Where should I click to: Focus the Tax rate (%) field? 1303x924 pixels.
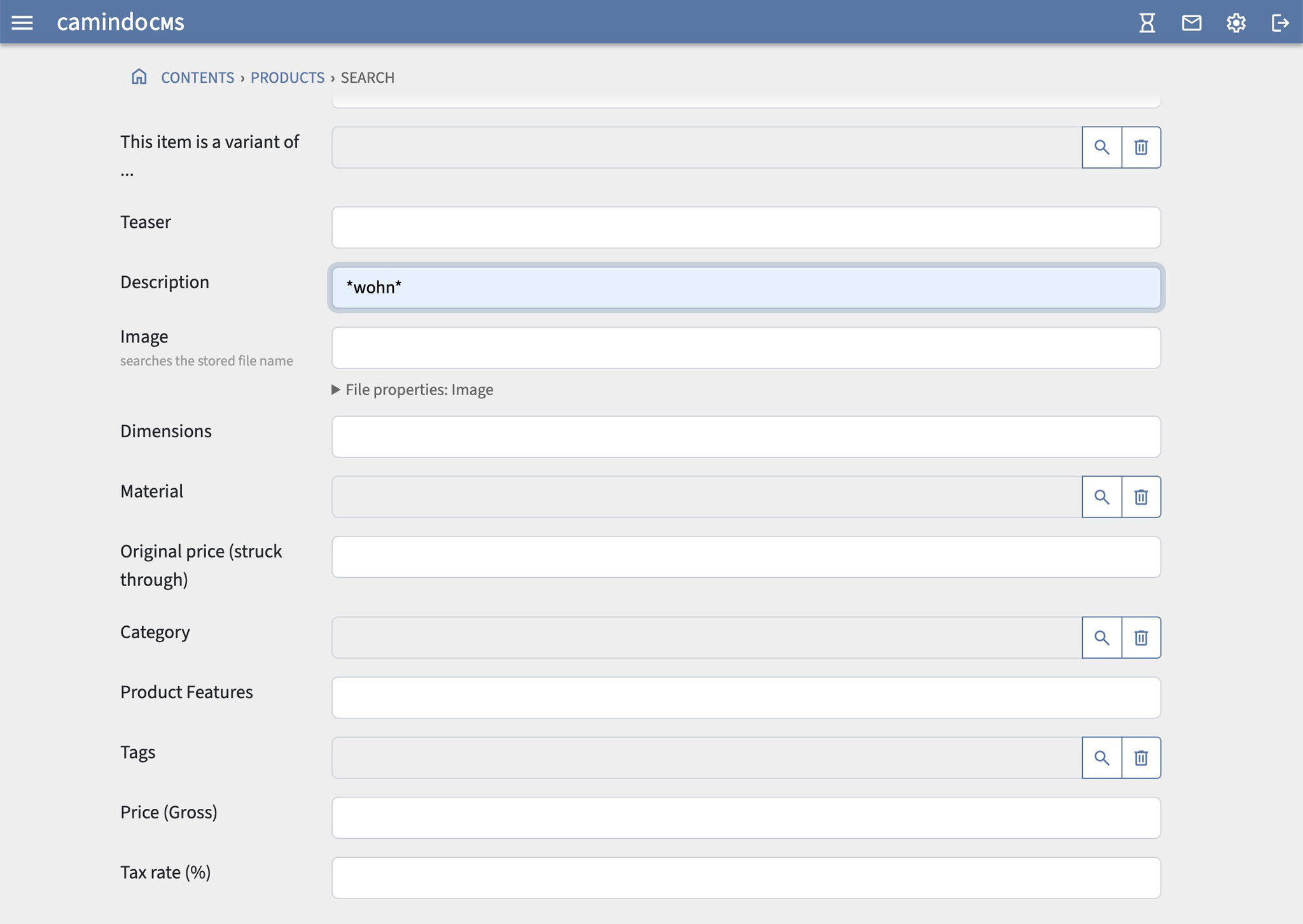746,878
